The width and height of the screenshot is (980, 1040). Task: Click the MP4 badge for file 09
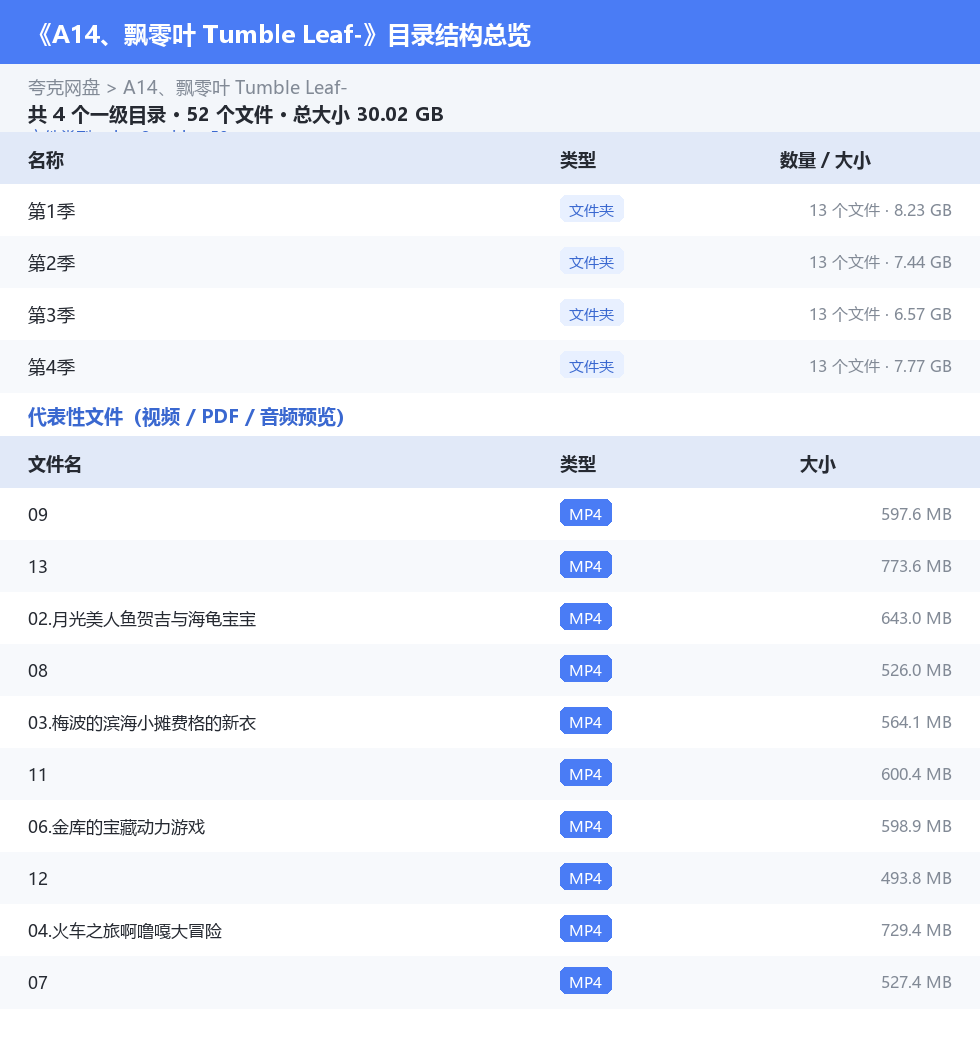pyautogui.click(x=585, y=513)
